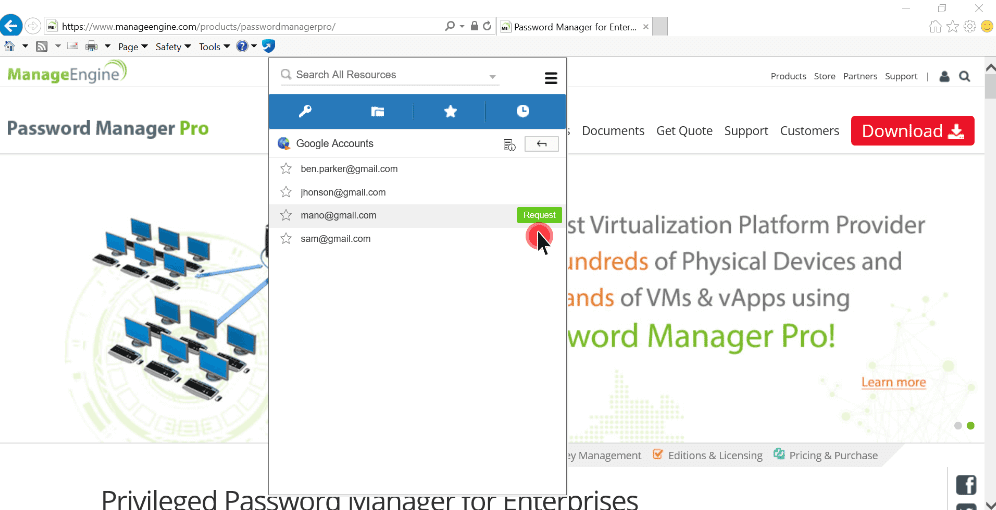Favorite mano@gmail.com with its star
996x510 pixels.
coord(286,215)
